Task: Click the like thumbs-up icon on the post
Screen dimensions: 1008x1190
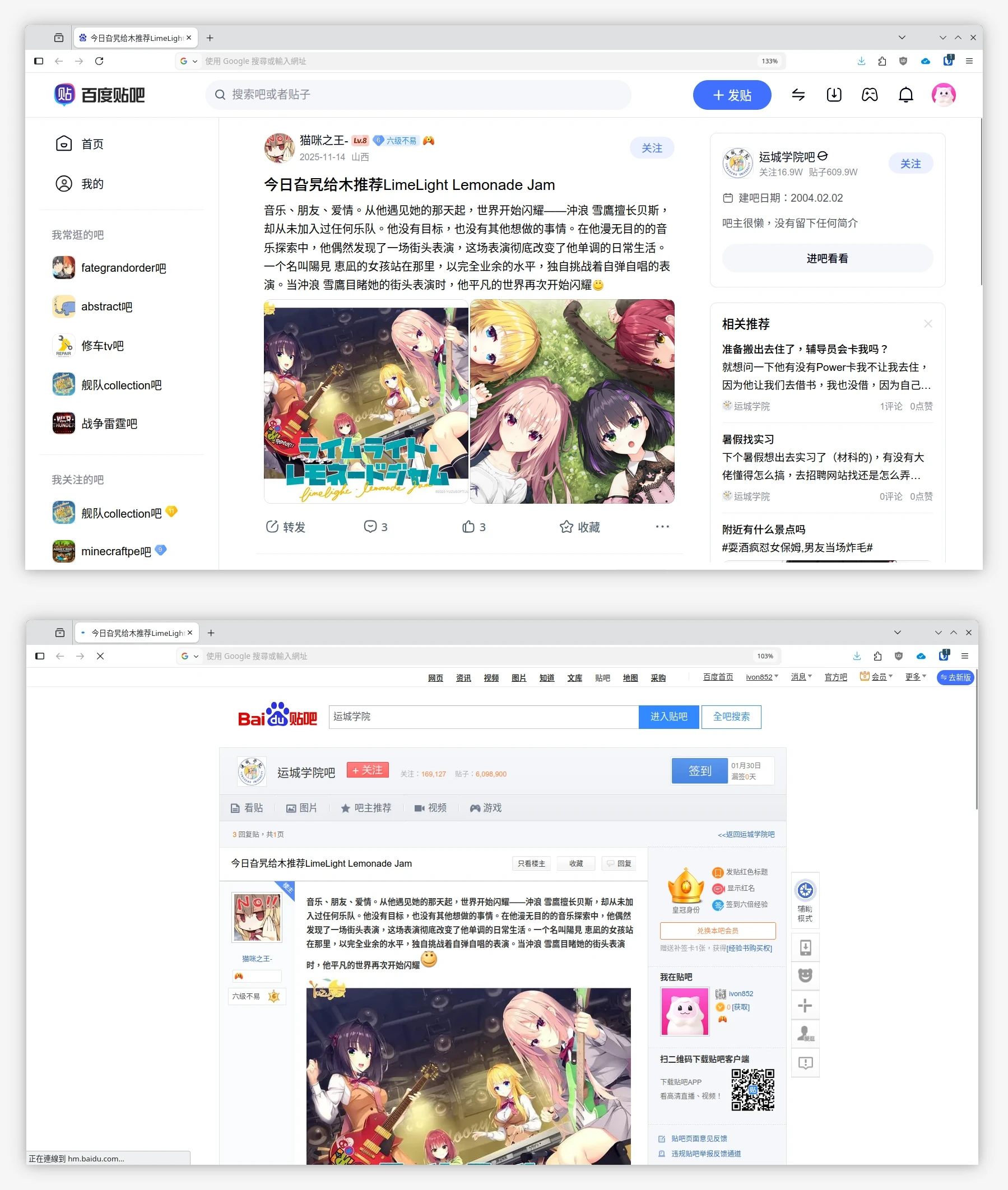Action: (468, 527)
